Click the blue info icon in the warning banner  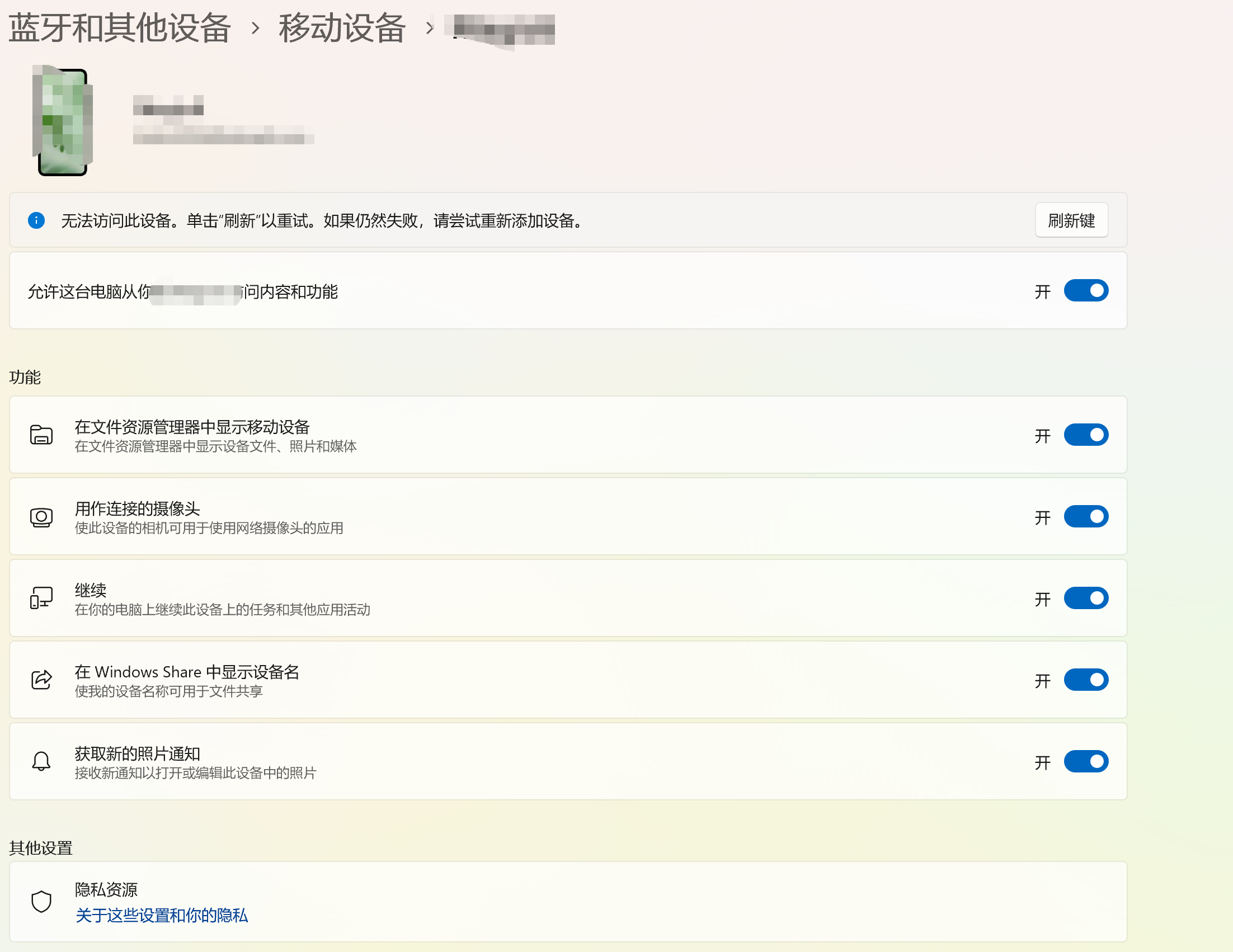click(x=37, y=220)
